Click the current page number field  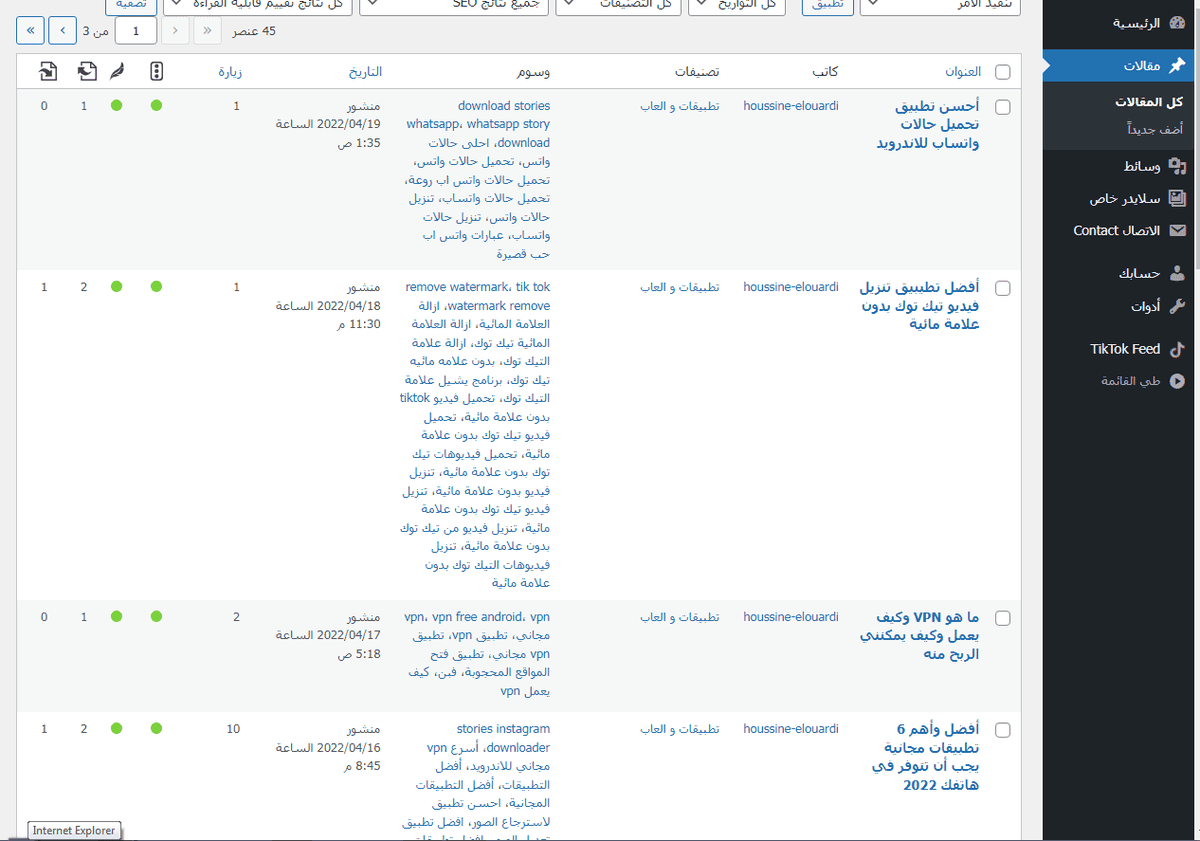point(136,31)
